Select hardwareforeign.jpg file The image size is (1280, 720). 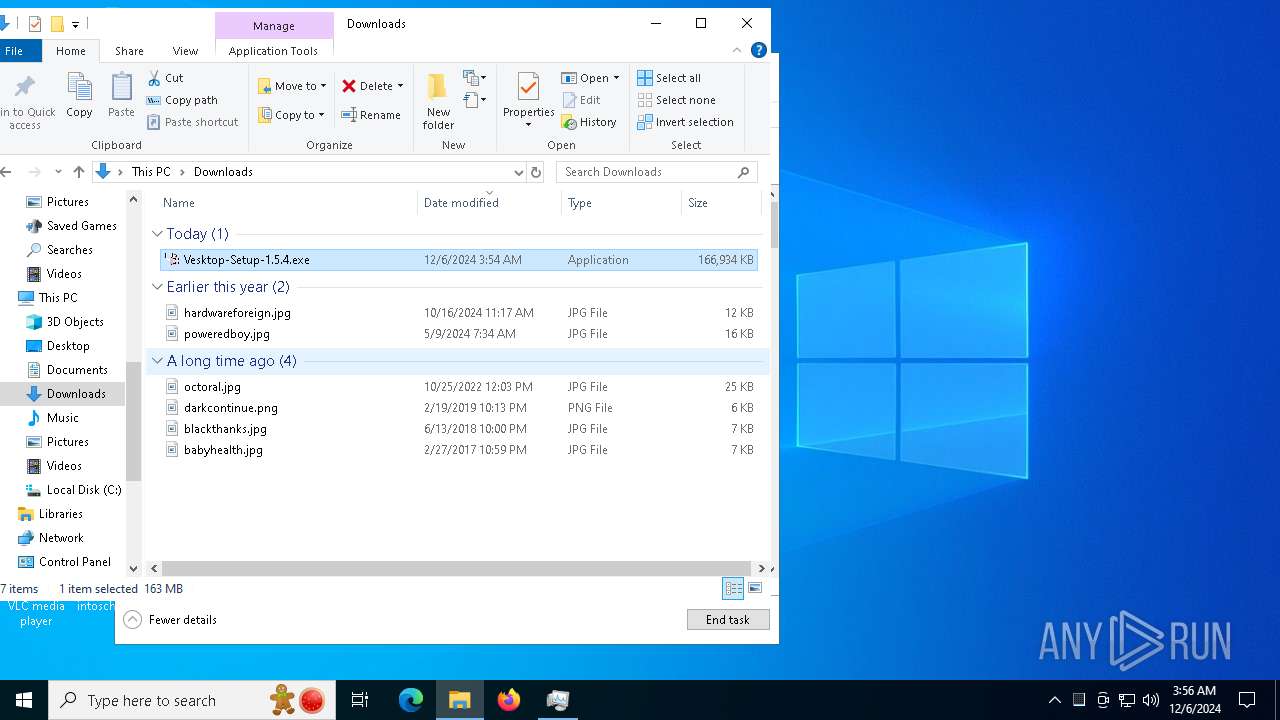tap(459, 313)
